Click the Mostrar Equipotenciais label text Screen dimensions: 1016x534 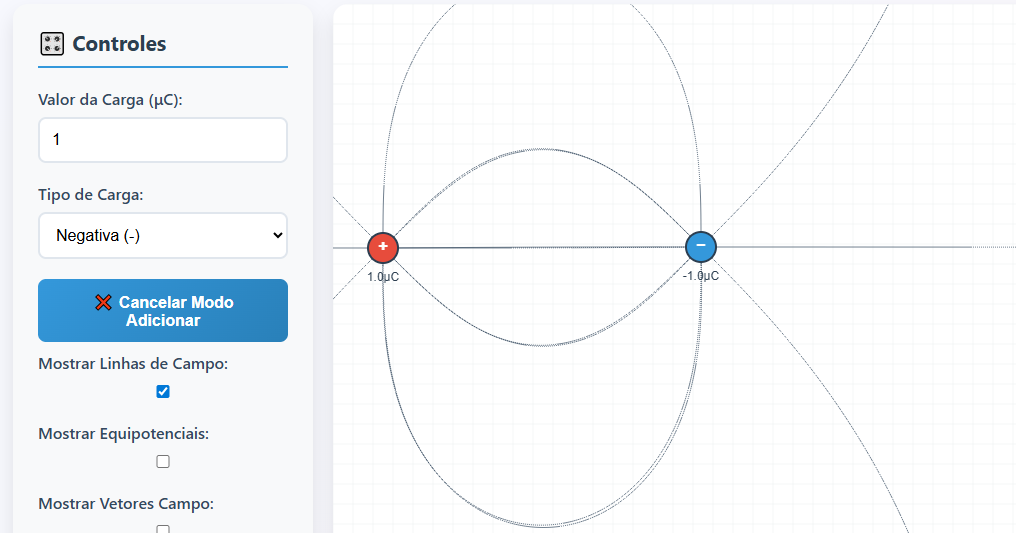[x=124, y=434]
